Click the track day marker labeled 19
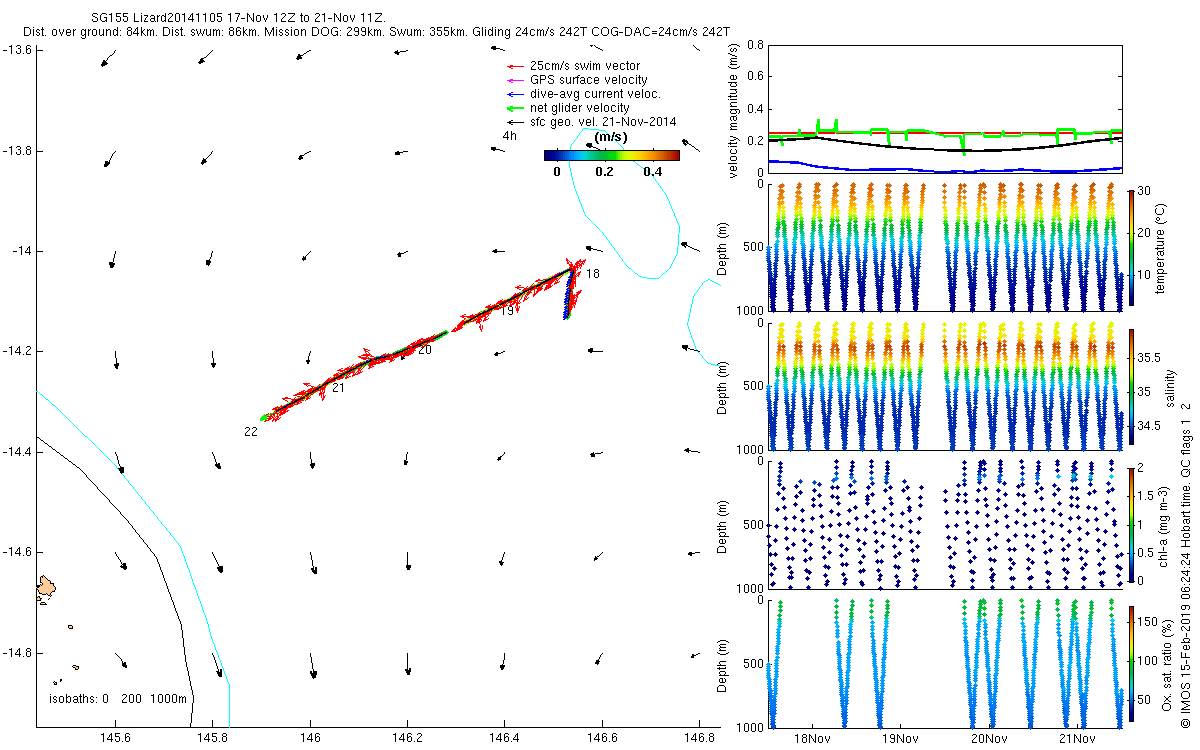1200x750 pixels. click(x=508, y=311)
